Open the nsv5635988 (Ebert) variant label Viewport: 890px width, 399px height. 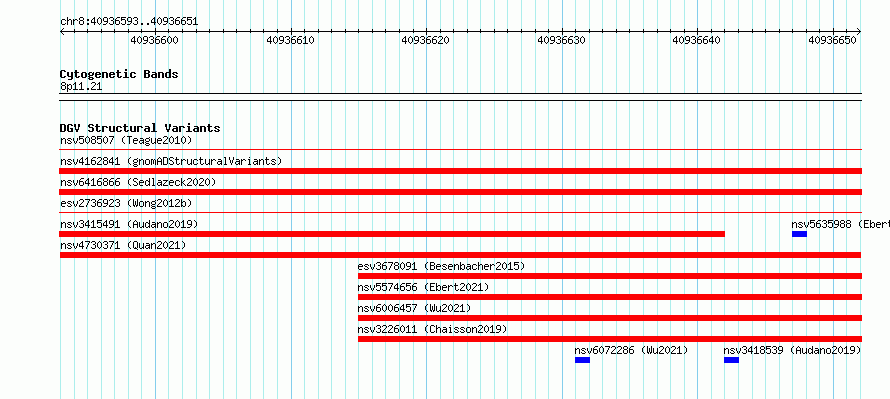tap(841, 224)
